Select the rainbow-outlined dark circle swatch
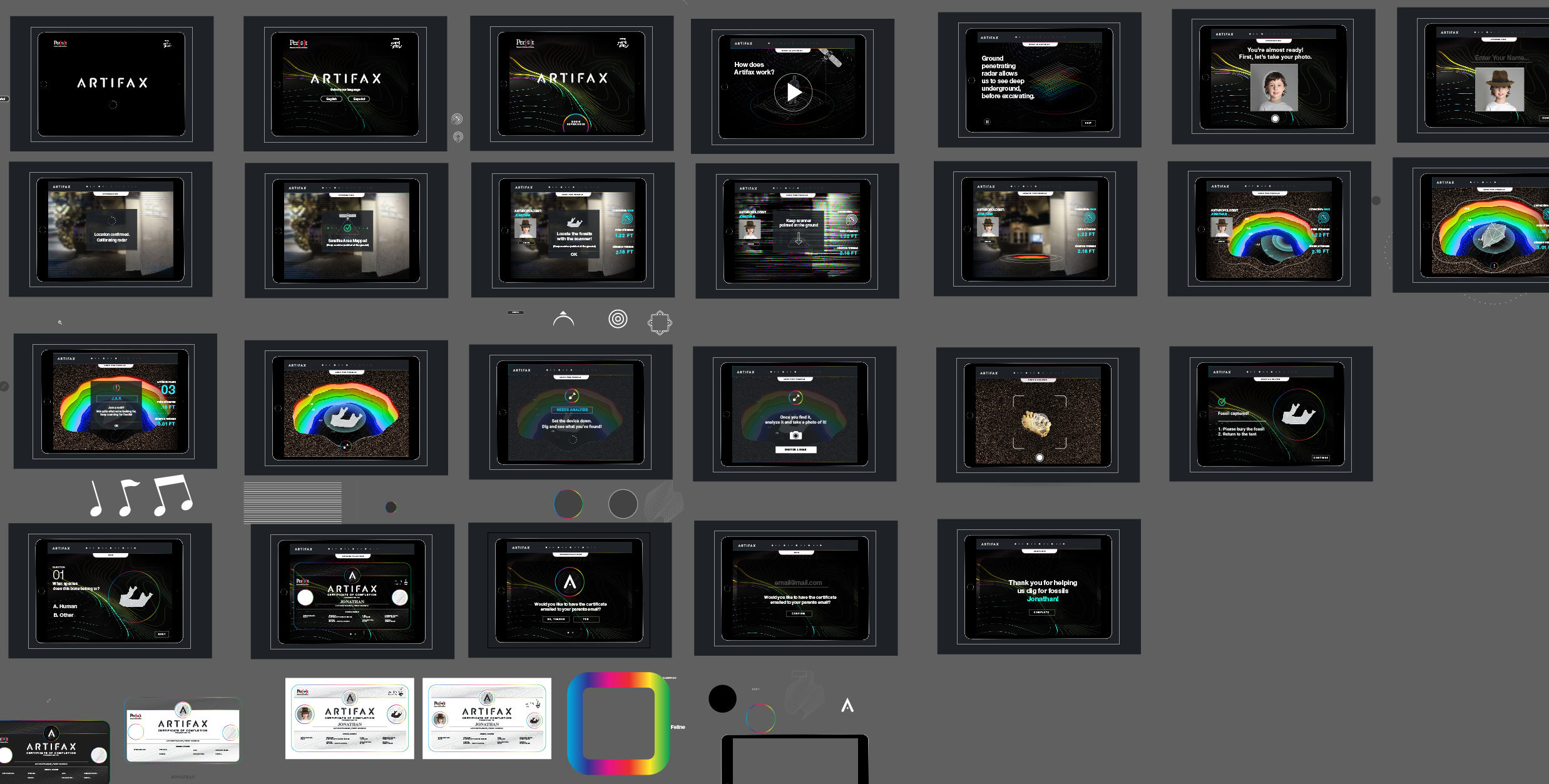This screenshot has width=1549, height=784. tap(568, 504)
